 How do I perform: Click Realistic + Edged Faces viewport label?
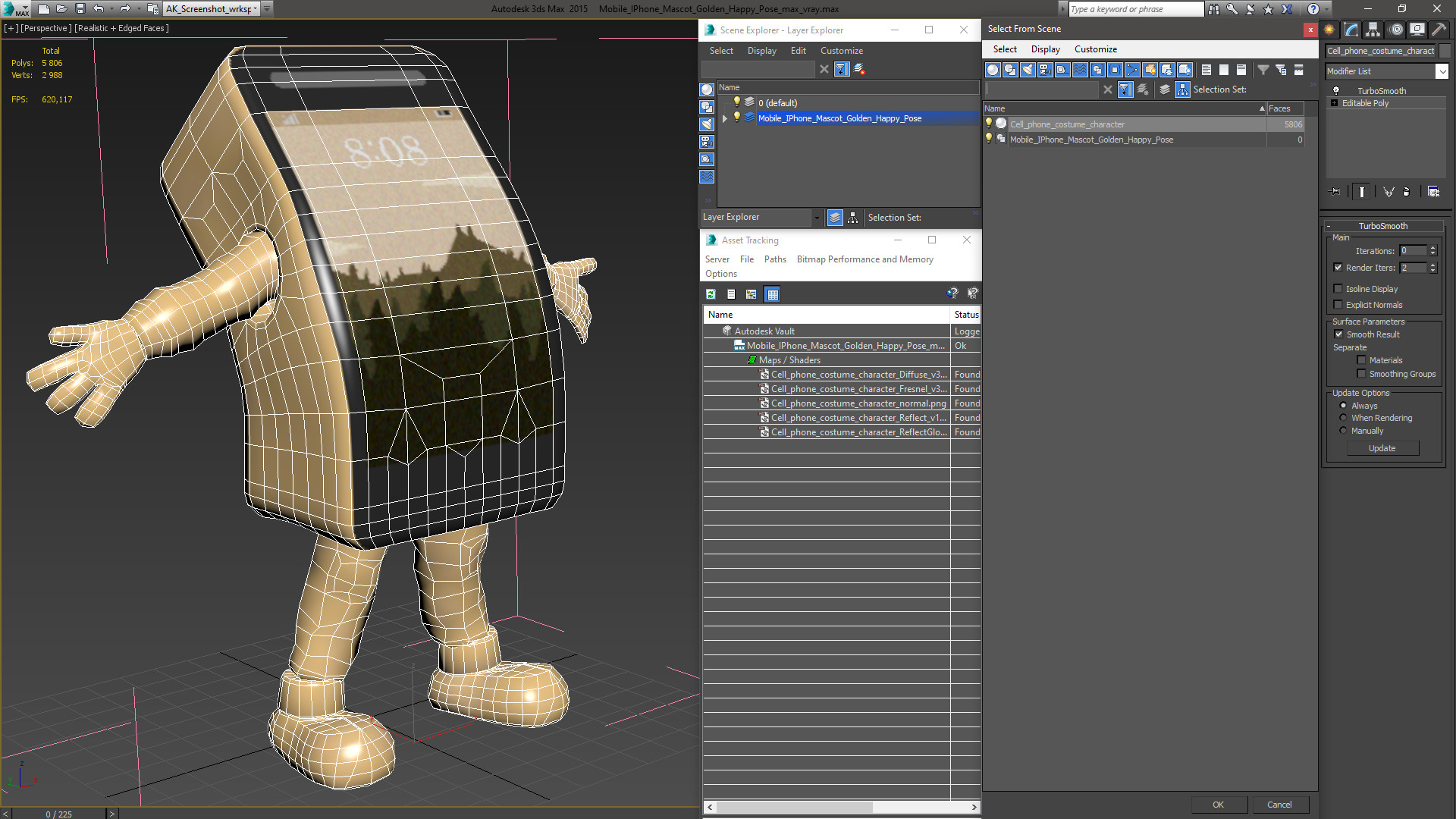coord(122,28)
